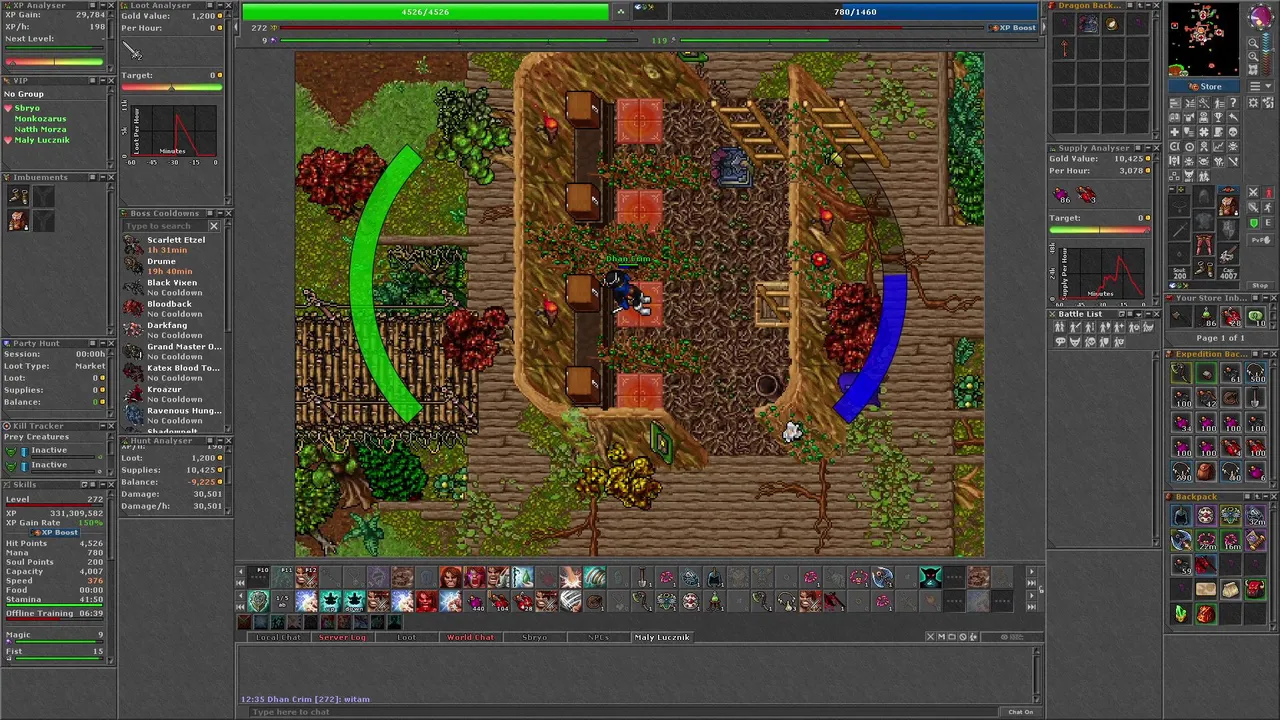Switch to Loot chat tab
The width and height of the screenshot is (1280, 720).
(x=407, y=637)
